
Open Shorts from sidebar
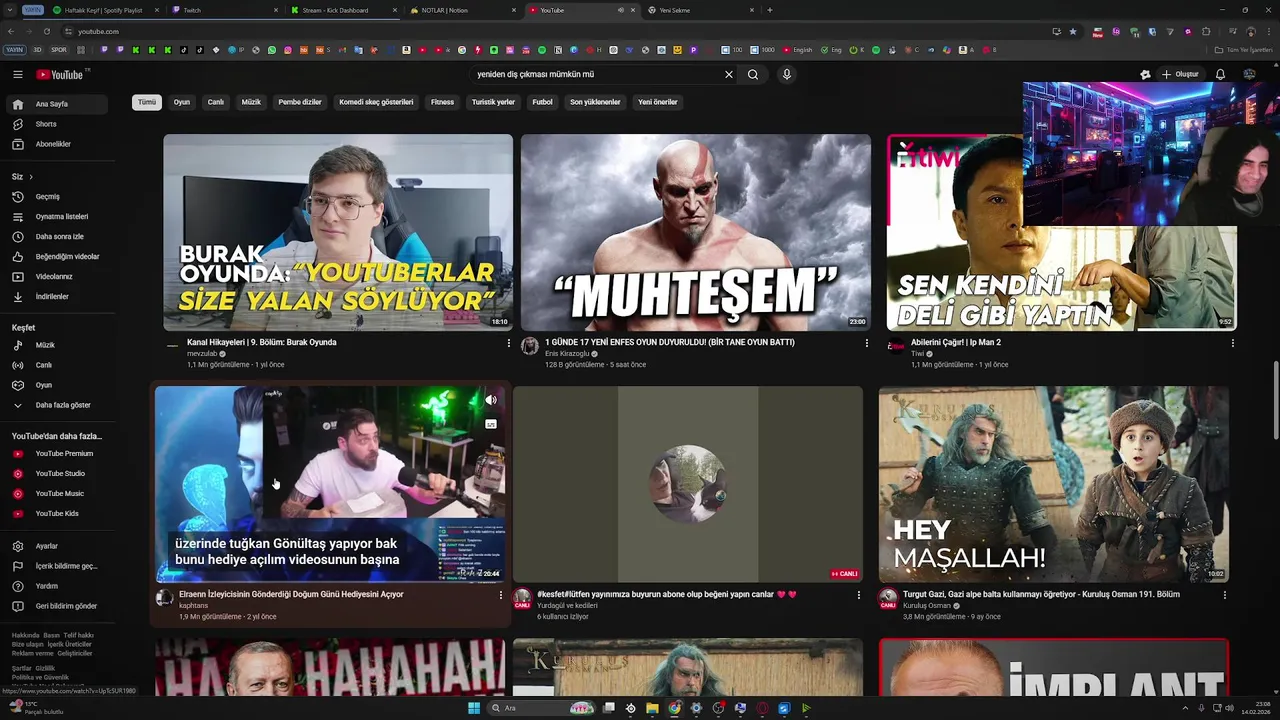pos(58,124)
